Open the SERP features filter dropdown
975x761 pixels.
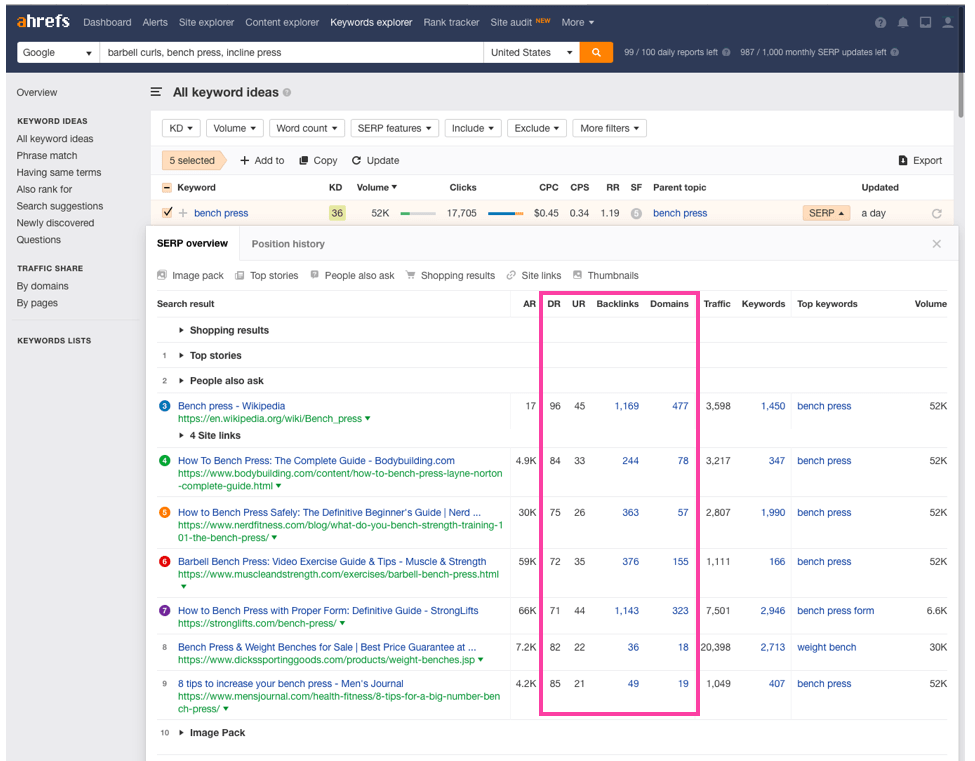(395, 128)
